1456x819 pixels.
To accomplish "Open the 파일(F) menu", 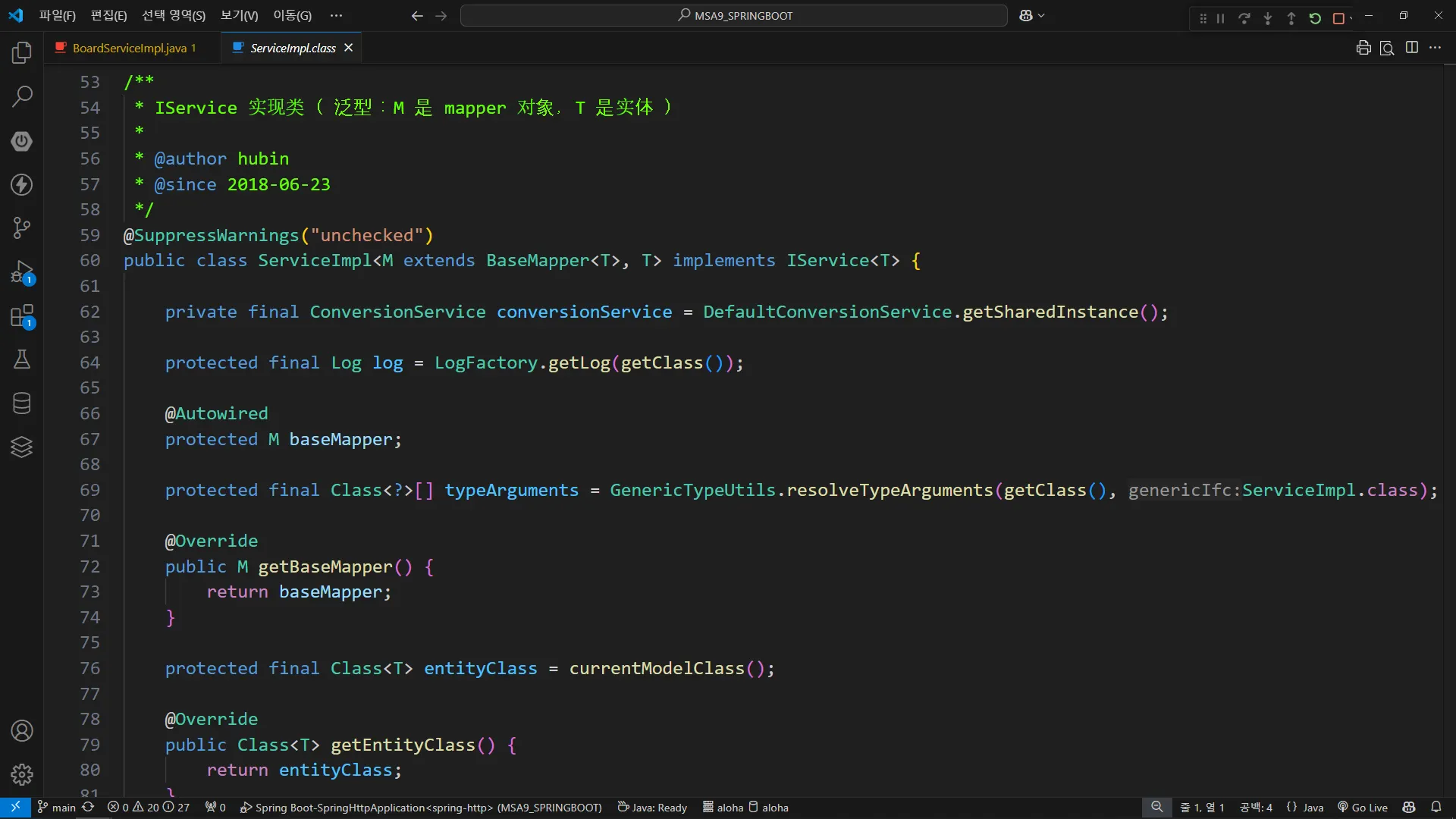I will tap(58, 15).
